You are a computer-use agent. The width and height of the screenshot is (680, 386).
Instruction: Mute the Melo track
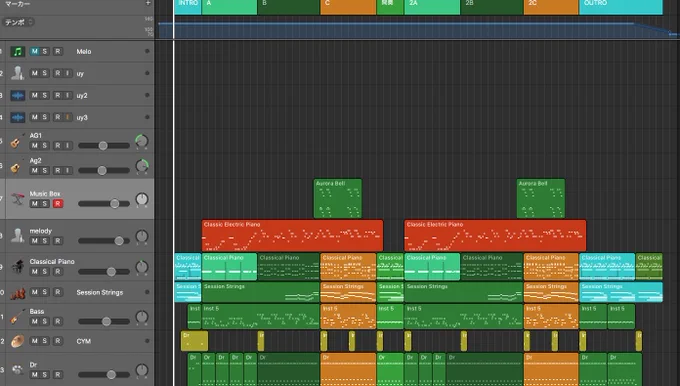pyautogui.click(x=35, y=51)
